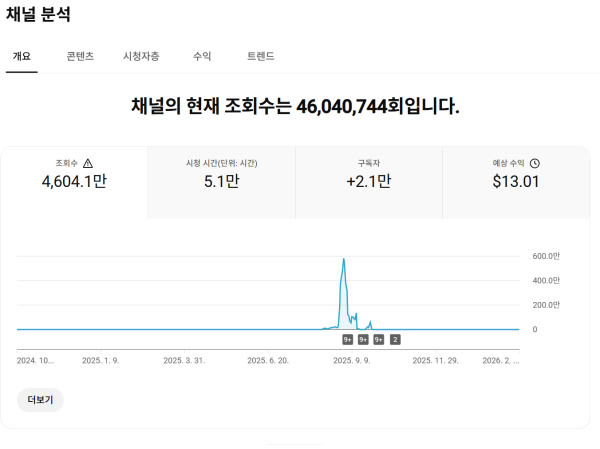The image size is (600, 449).
Task: Click the first 9+ video marker on timeline
Action: [x=347, y=340]
